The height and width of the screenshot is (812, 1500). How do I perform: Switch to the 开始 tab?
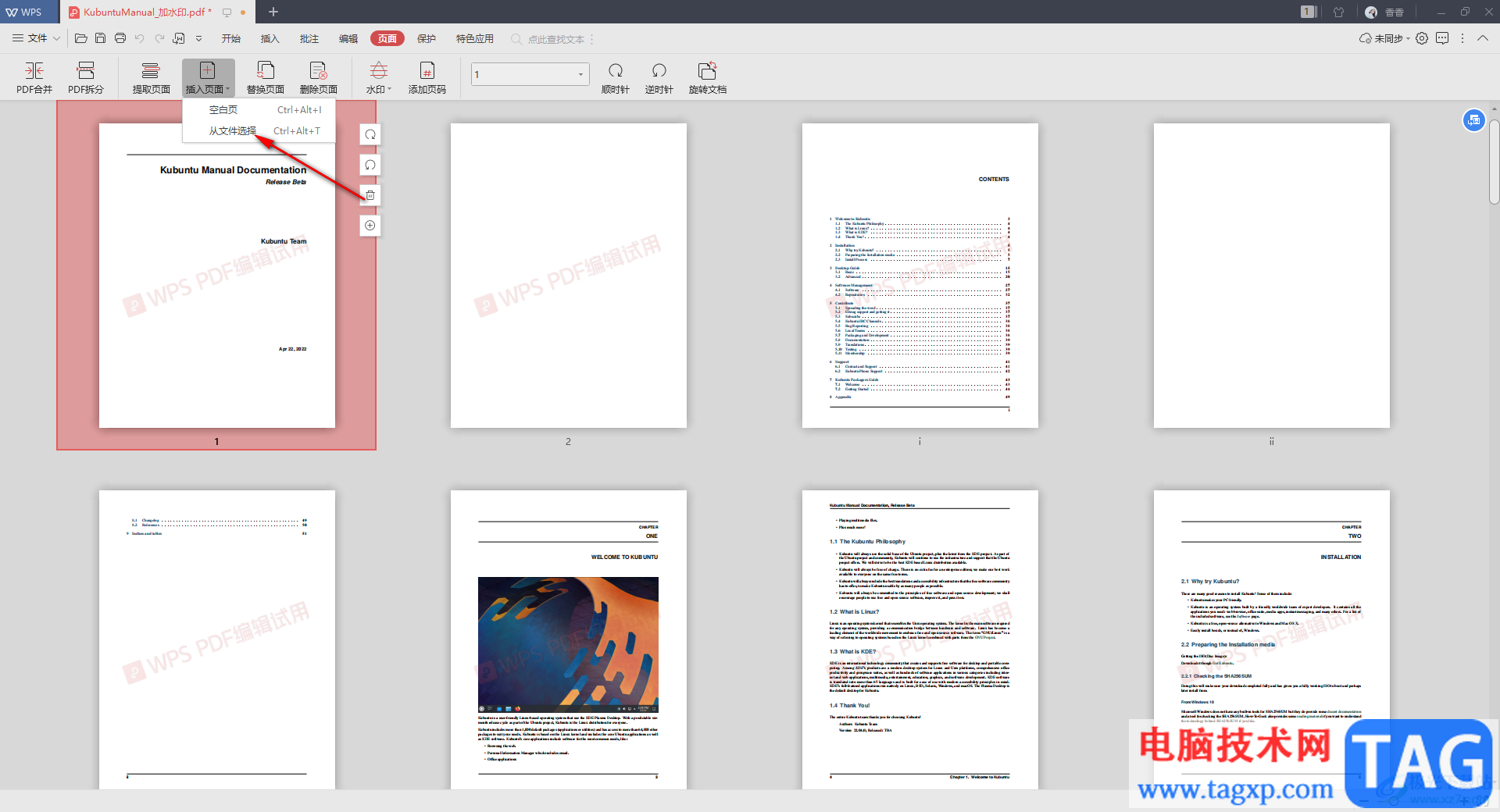click(231, 38)
